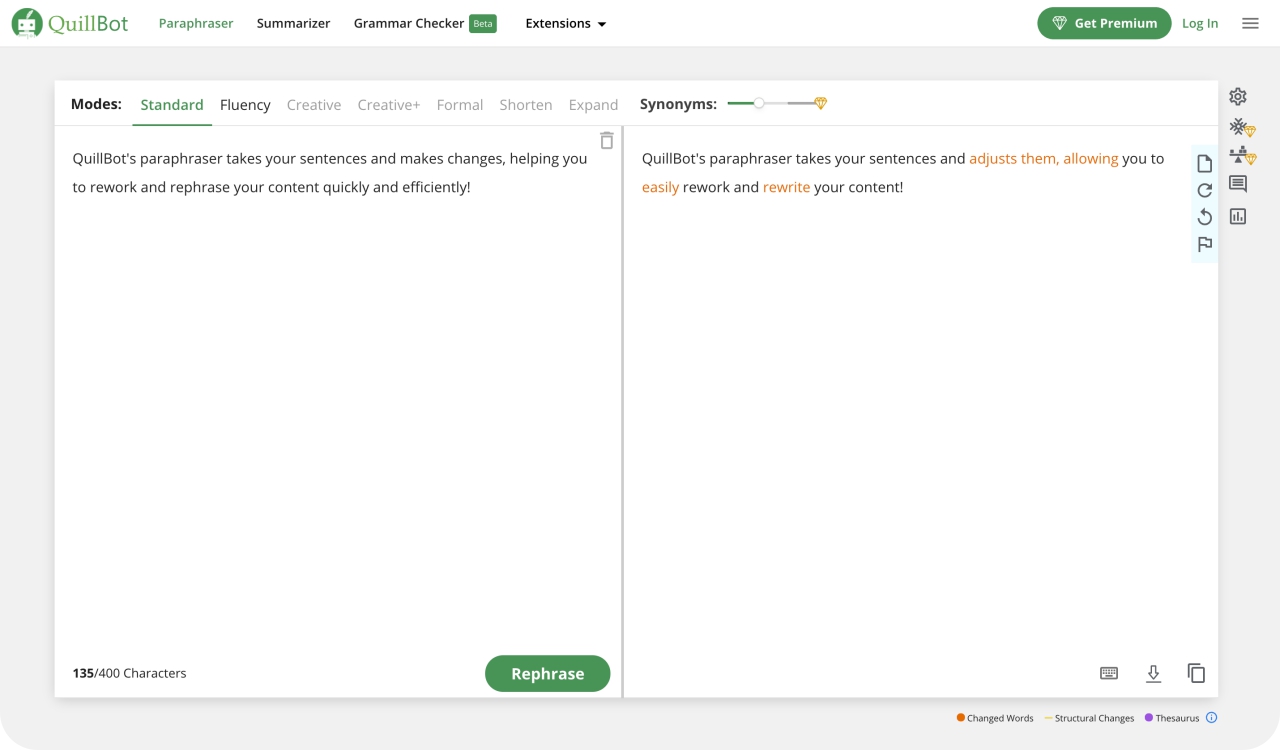1280x750 pixels.
Task: Click the orange word "rewrite" in output
Action: [x=786, y=187]
